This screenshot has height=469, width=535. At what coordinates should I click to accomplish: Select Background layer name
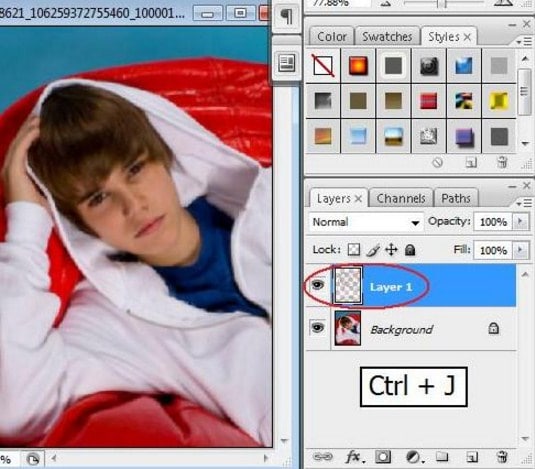tap(402, 330)
